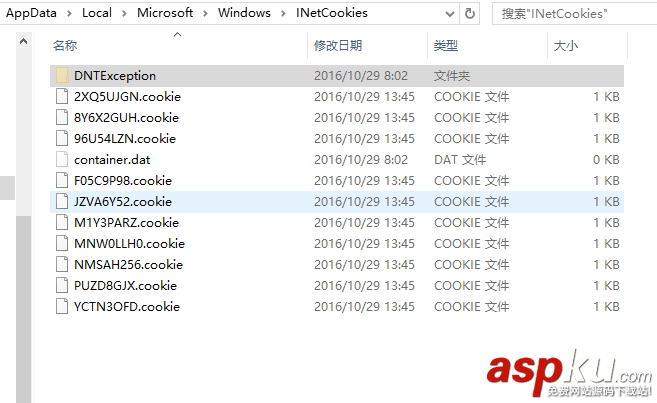This screenshot has height=403, width=657.
Task: Sort by the 大小 column header
Action: click(565, 46)
